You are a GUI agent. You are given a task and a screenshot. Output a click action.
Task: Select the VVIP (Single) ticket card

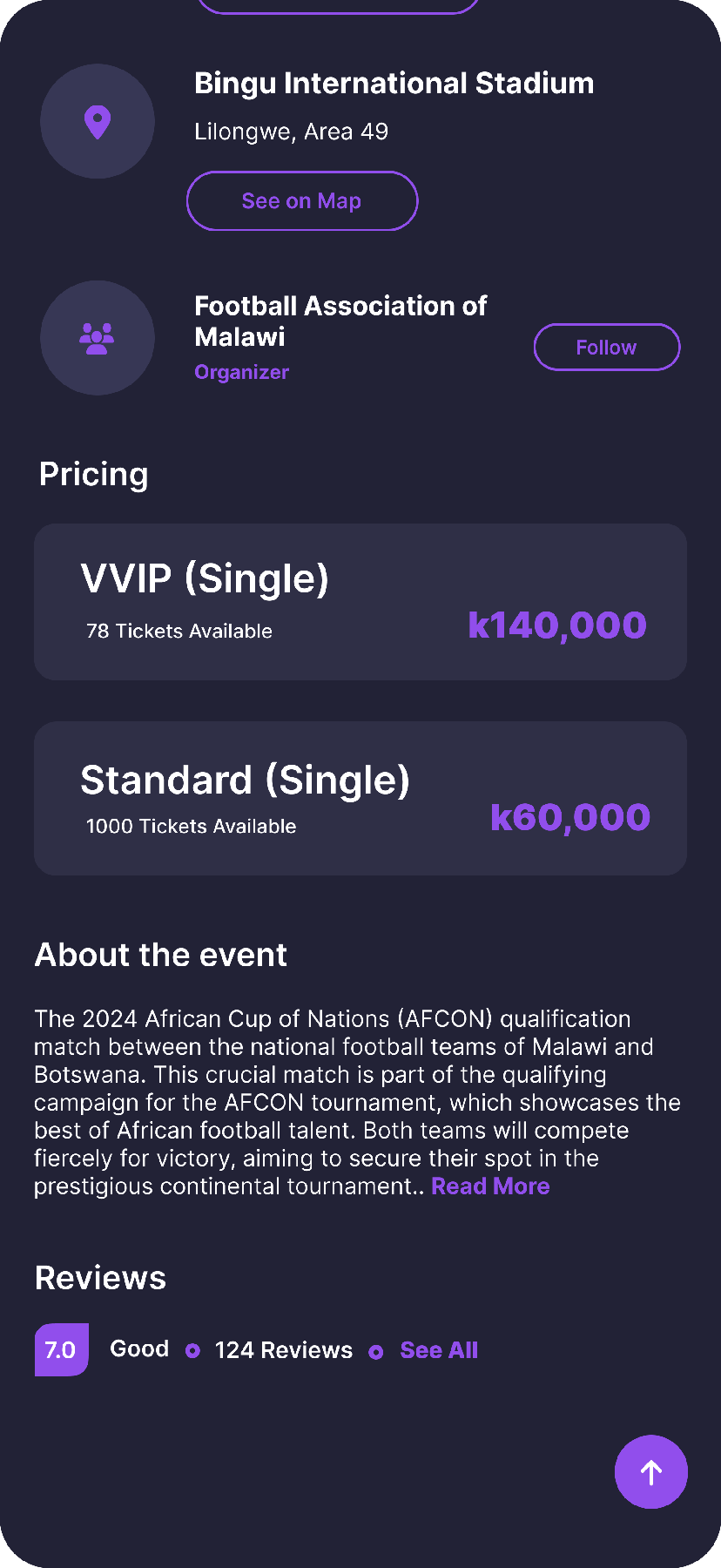[360, 602]
